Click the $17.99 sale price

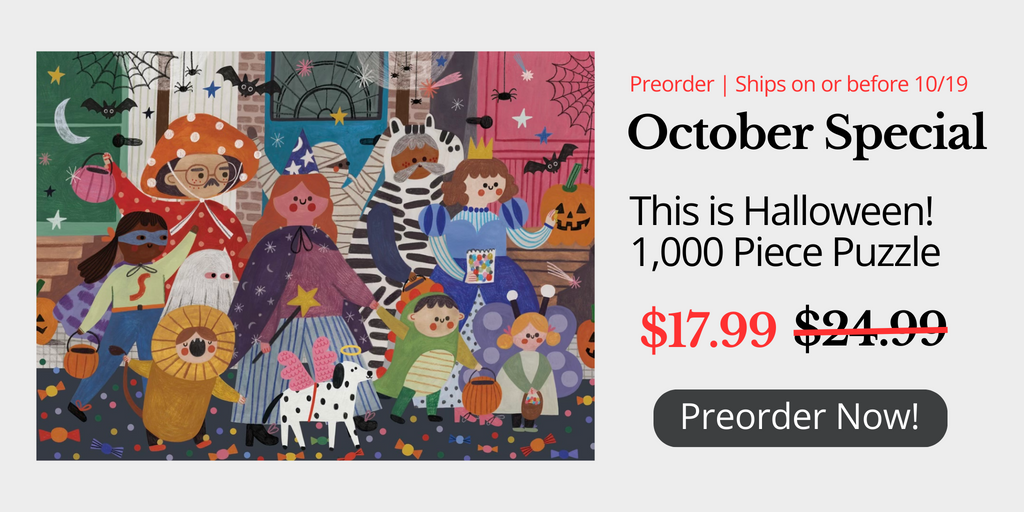point(708,328)
